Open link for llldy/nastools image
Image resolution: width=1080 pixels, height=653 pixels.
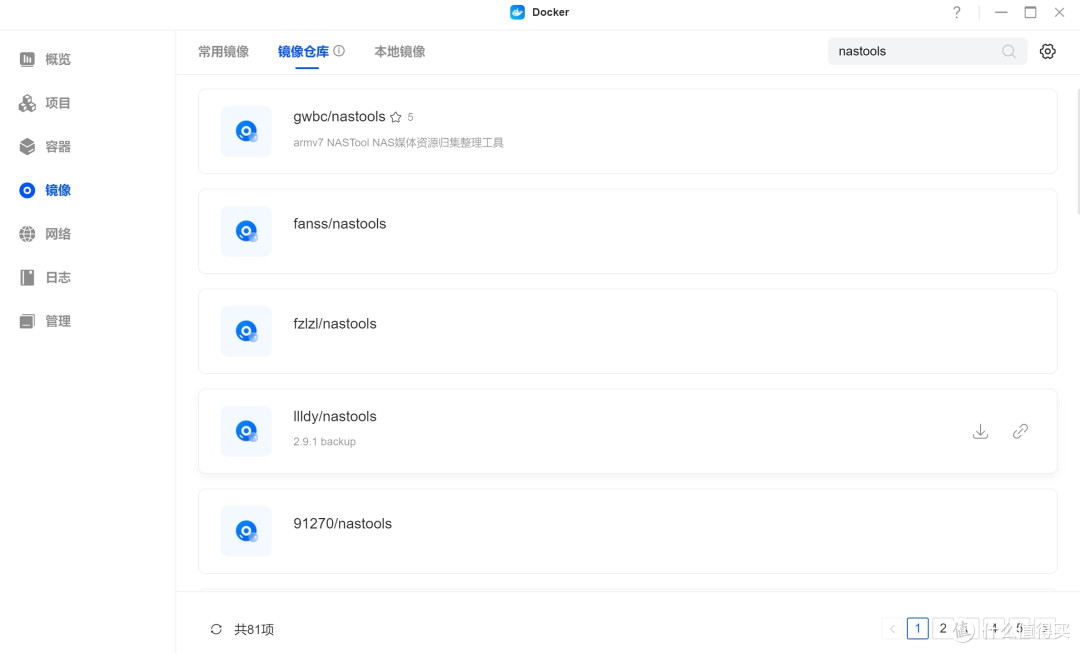point(1020,431)
